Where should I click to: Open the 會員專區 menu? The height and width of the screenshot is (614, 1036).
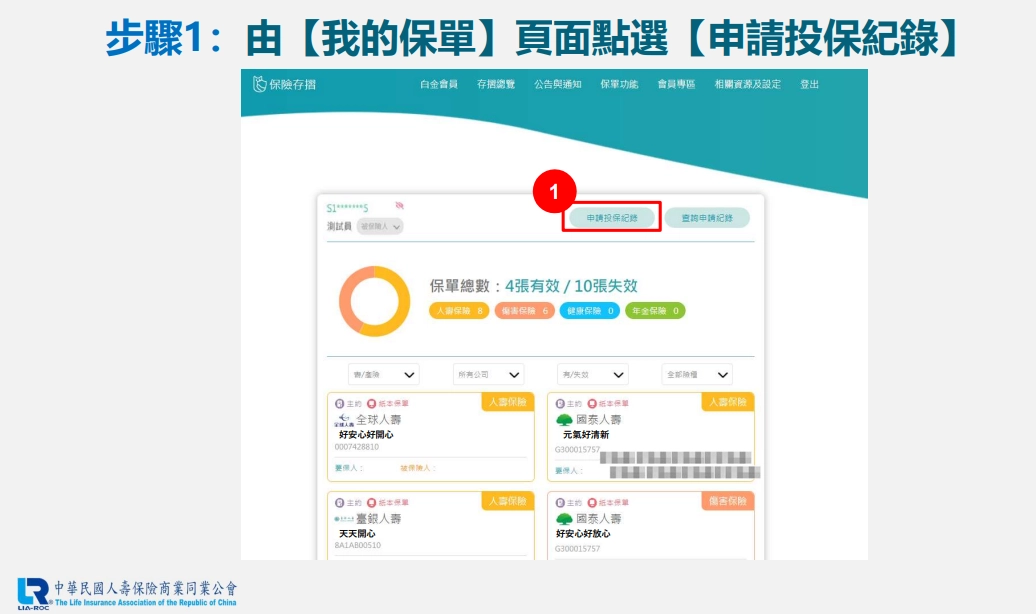[676, 84]
